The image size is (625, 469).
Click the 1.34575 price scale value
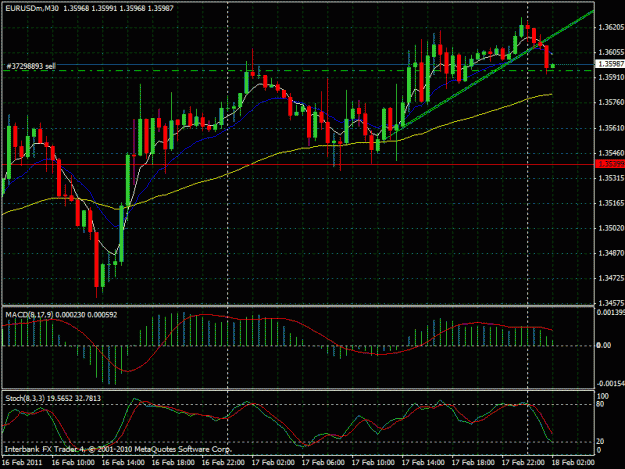(x=611, y=303)
